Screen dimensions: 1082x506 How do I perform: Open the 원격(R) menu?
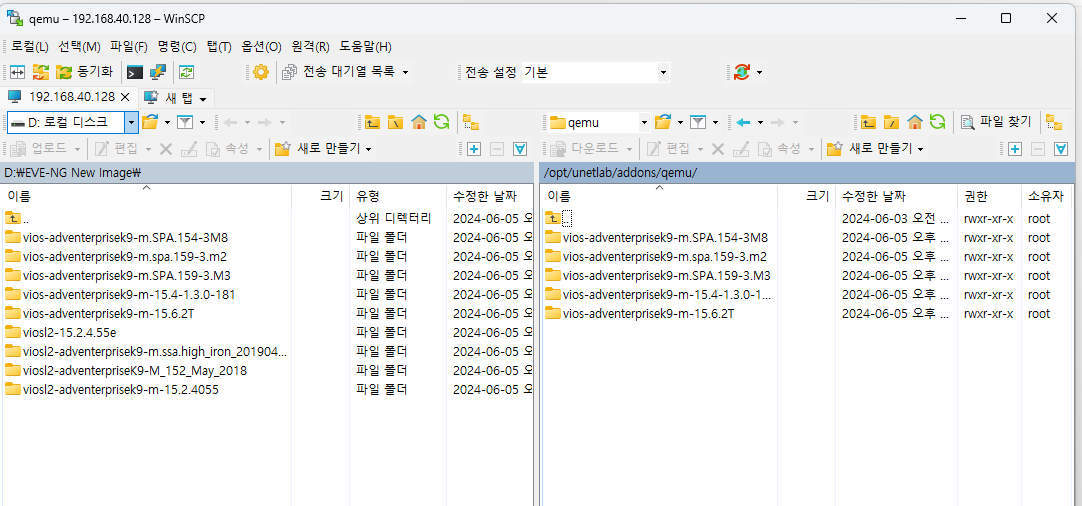pos(311,47)
